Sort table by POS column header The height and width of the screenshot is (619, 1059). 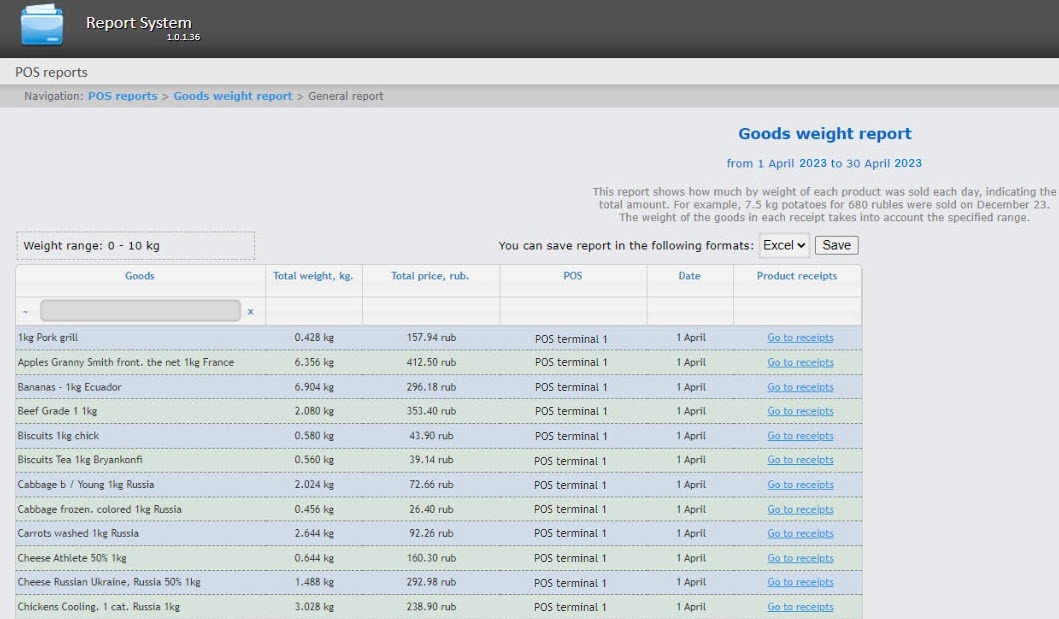point(572,276)
